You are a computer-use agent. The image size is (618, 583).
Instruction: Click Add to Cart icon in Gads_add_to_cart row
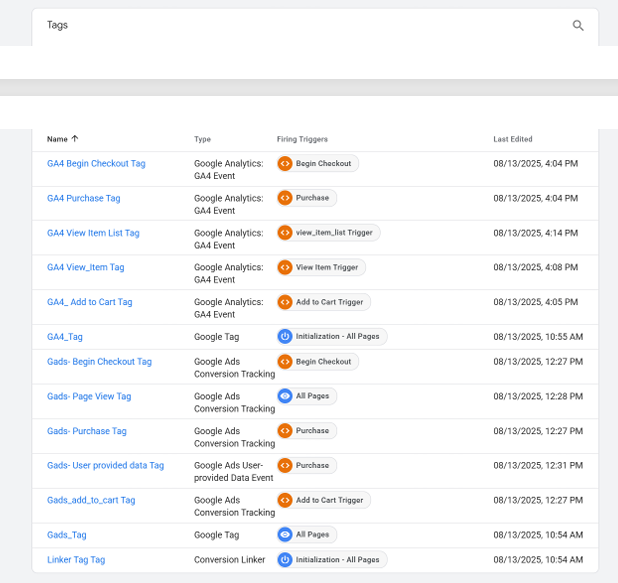[285, 500]
